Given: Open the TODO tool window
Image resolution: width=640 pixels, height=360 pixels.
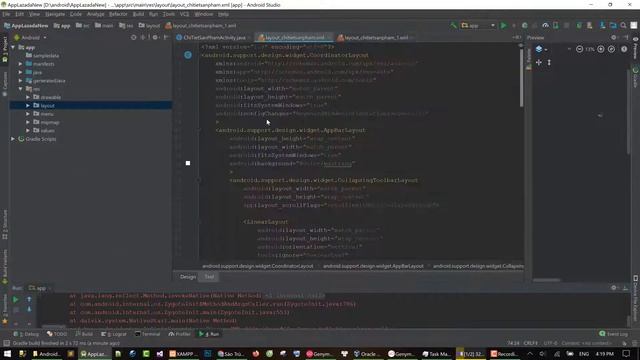Looking at the screenshot, I should click(56, 334).
